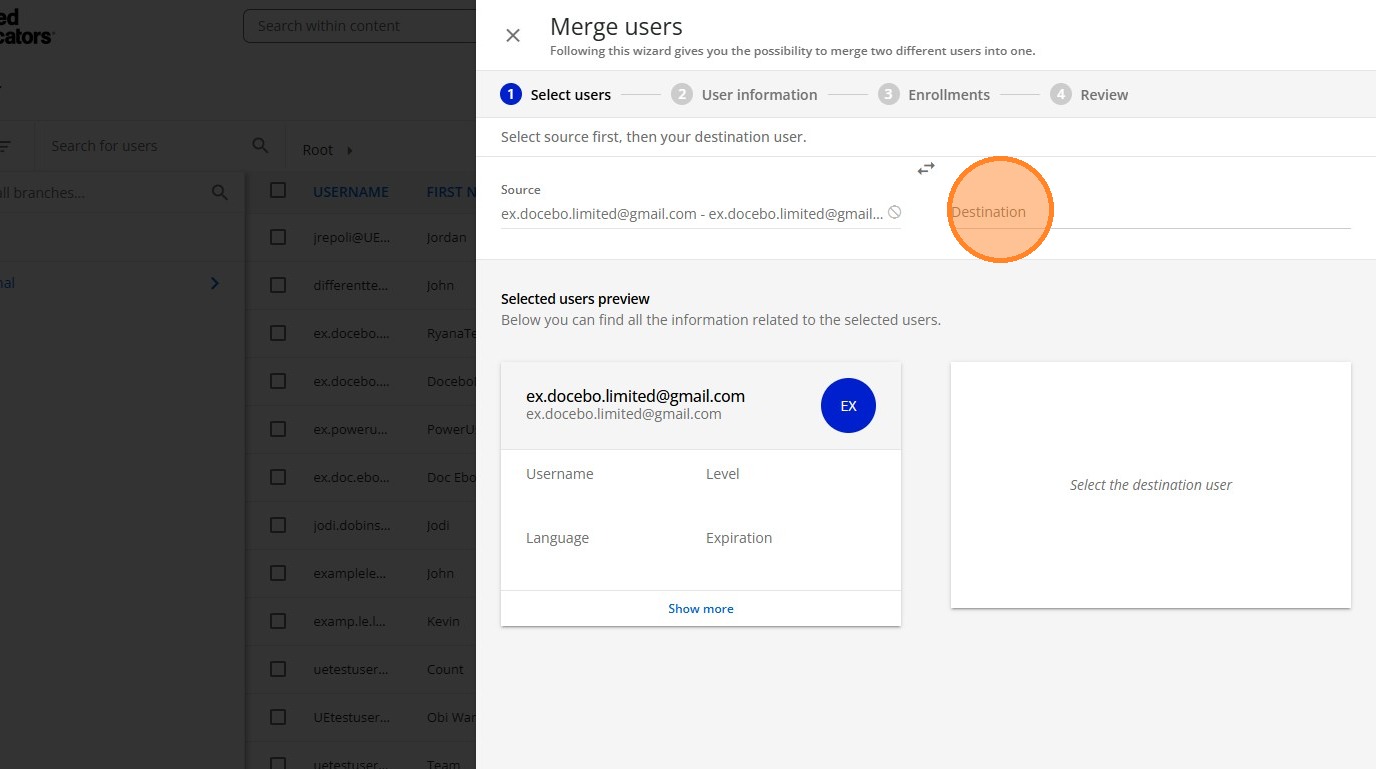Click the Language label on user card
Image resolution: width=1376 pixels, height=769 pixels.
click(557, 538)
